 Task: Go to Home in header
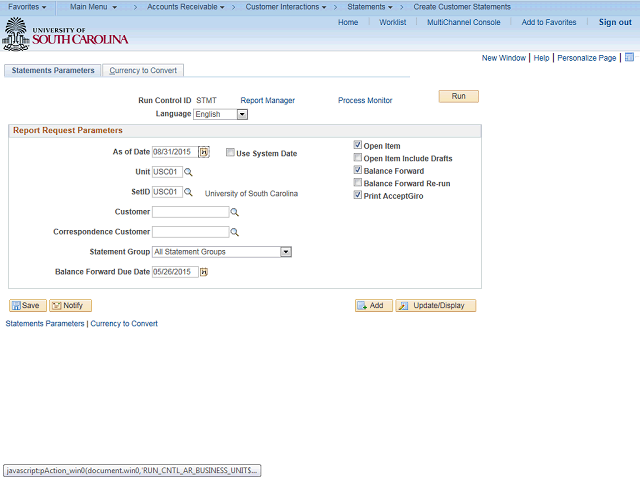pyautogui.click(x=348, y=22)
